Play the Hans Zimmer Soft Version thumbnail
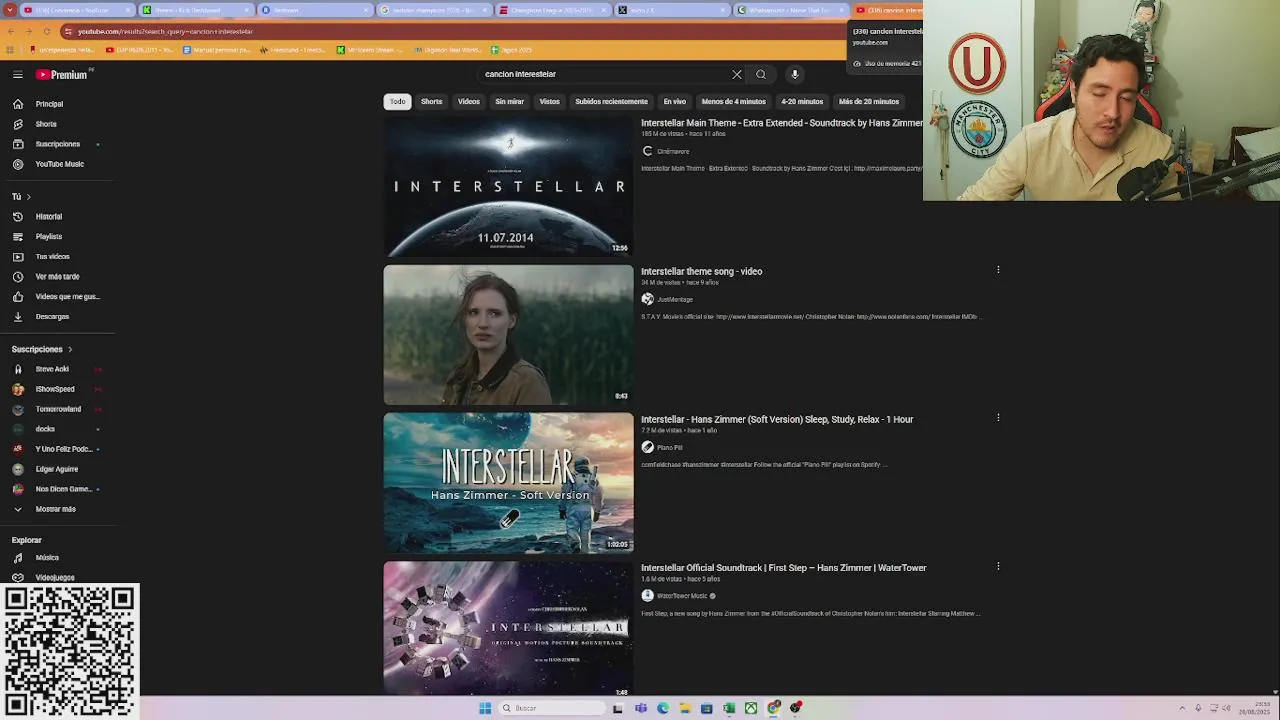This screenshot has width=1280, height=720. [508, 483]
